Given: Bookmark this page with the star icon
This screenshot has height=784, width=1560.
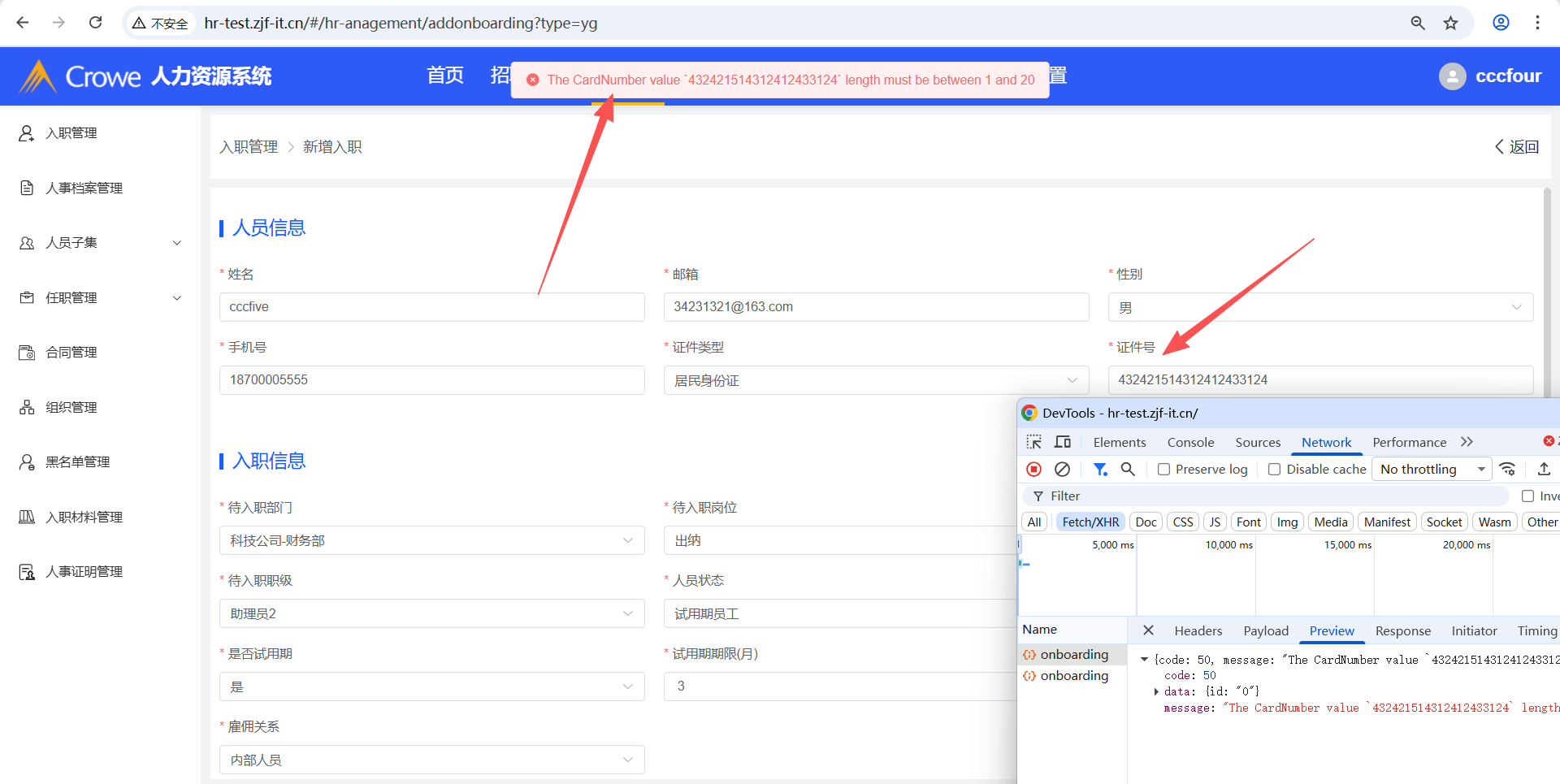Looking at the screenshot, I should coord(1450,23).
